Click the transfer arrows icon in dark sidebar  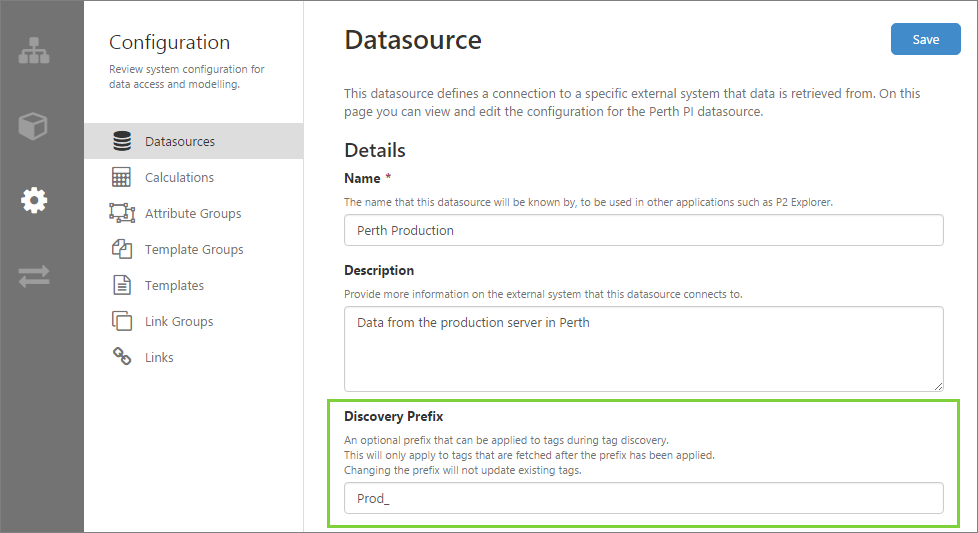point(34,276)
